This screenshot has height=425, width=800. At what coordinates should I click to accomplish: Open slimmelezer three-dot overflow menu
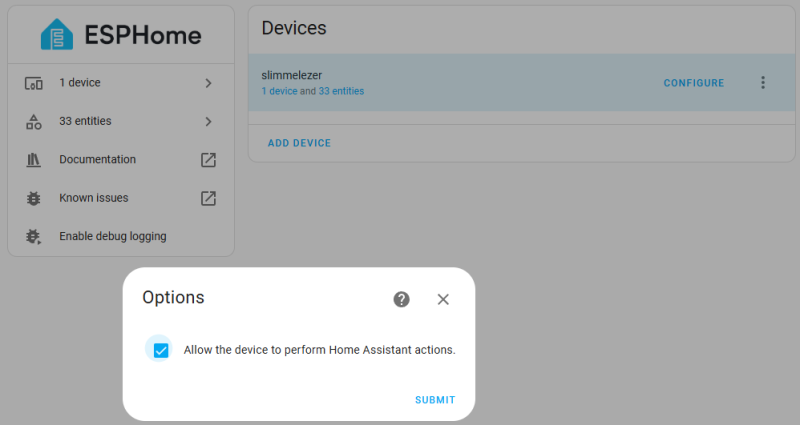coord(763,83)
